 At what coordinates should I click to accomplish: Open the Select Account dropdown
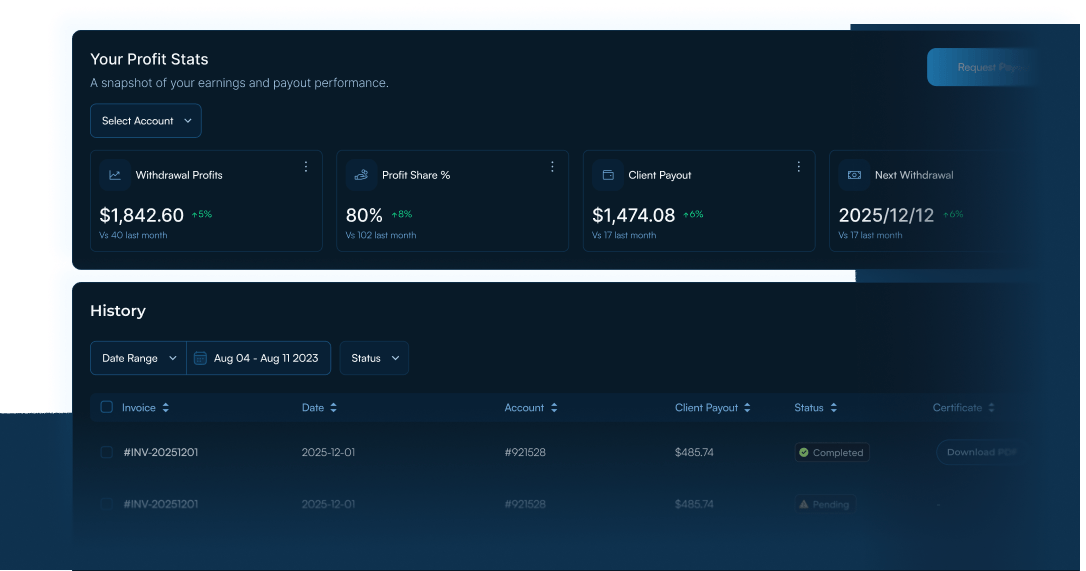point(146,121)
